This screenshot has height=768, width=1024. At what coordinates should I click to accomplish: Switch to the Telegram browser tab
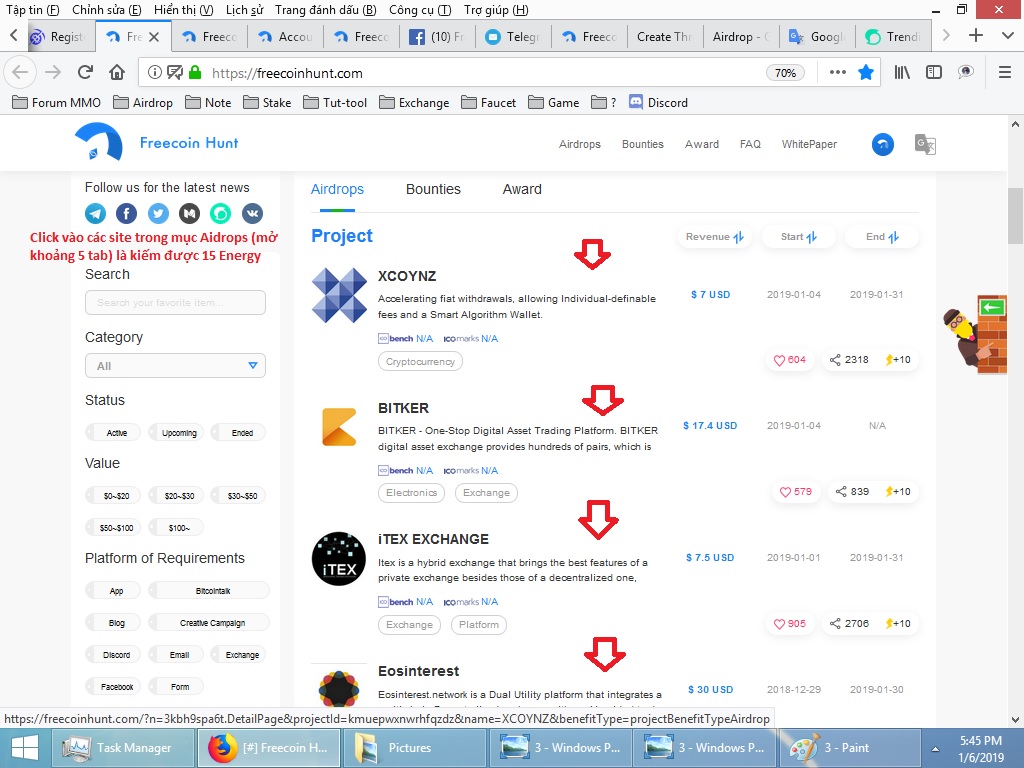pos(513,37)
